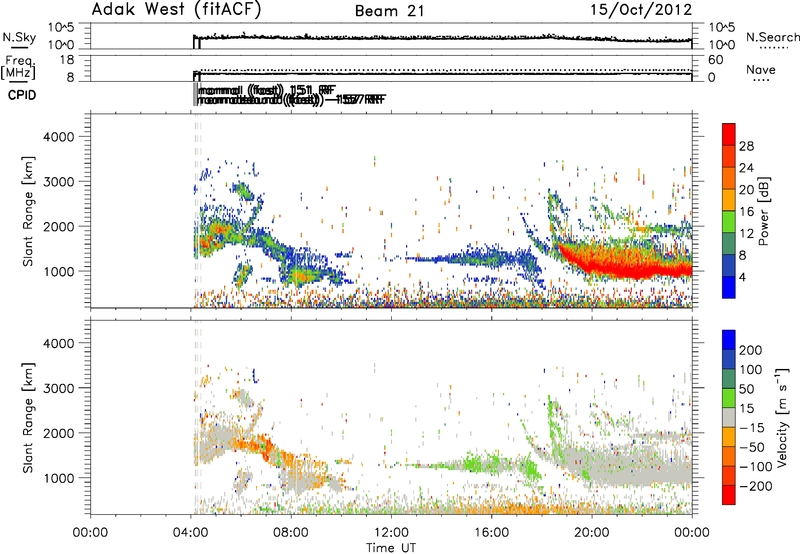The height and width of the screenshot is (554, 800).
Task: Click the dotted line sample under 'Nave'
Action: point(761,80)
